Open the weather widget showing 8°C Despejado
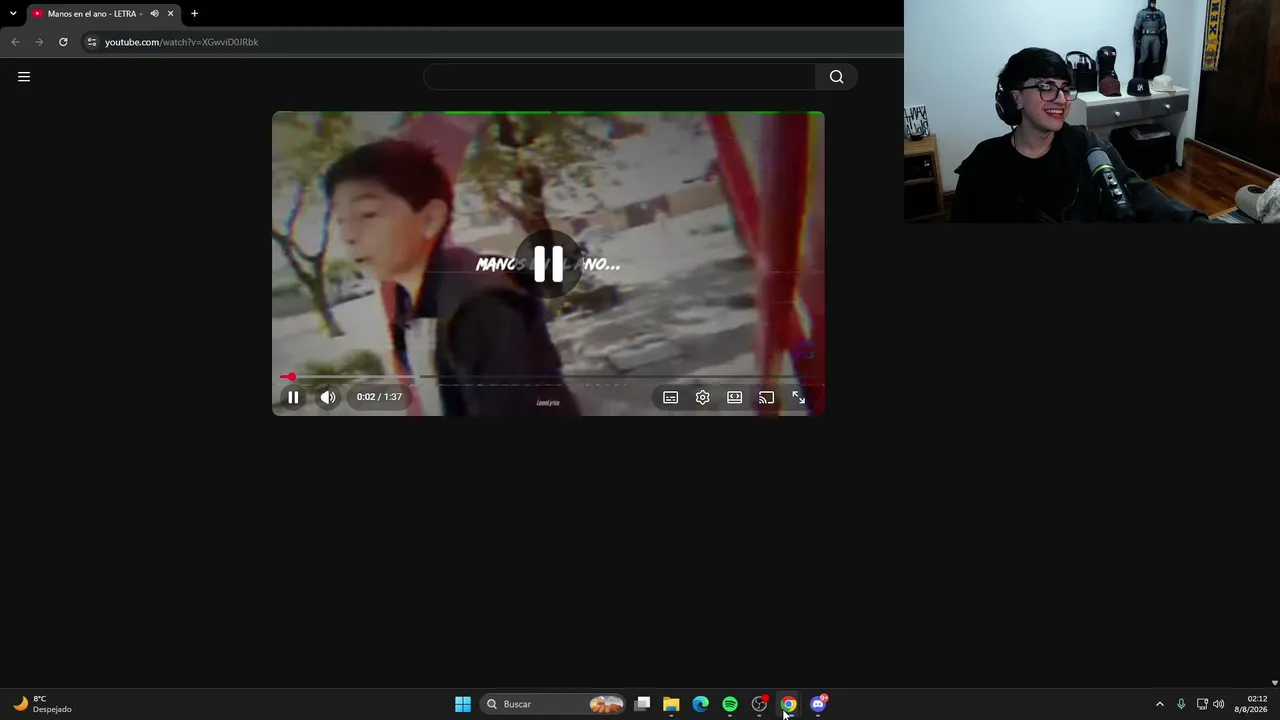Viewport: 1280px width, 720px height. point(42,704)
